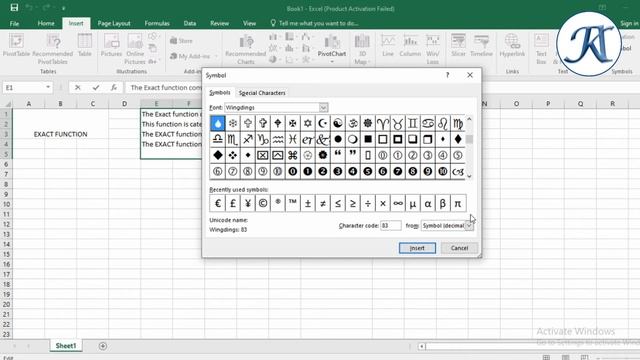Screen dimensions: 640x360
Task: Expand the 'from' Symbol (decimal) dropdown
Action: coord(469,225)
